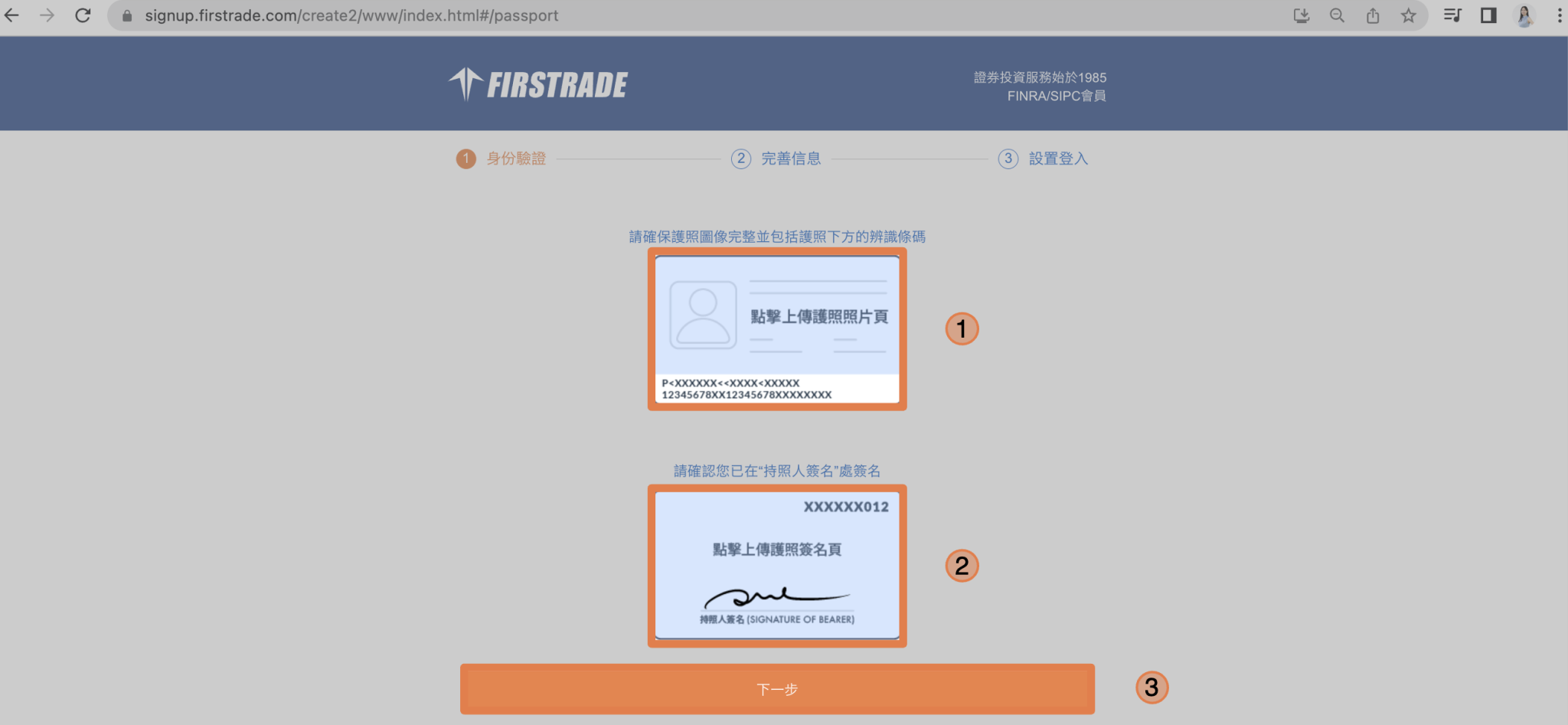Select step 1 身份驗證 indicator
This screenshot has height=725, width=1568.
pyautogui.click(x=501, y=158)
